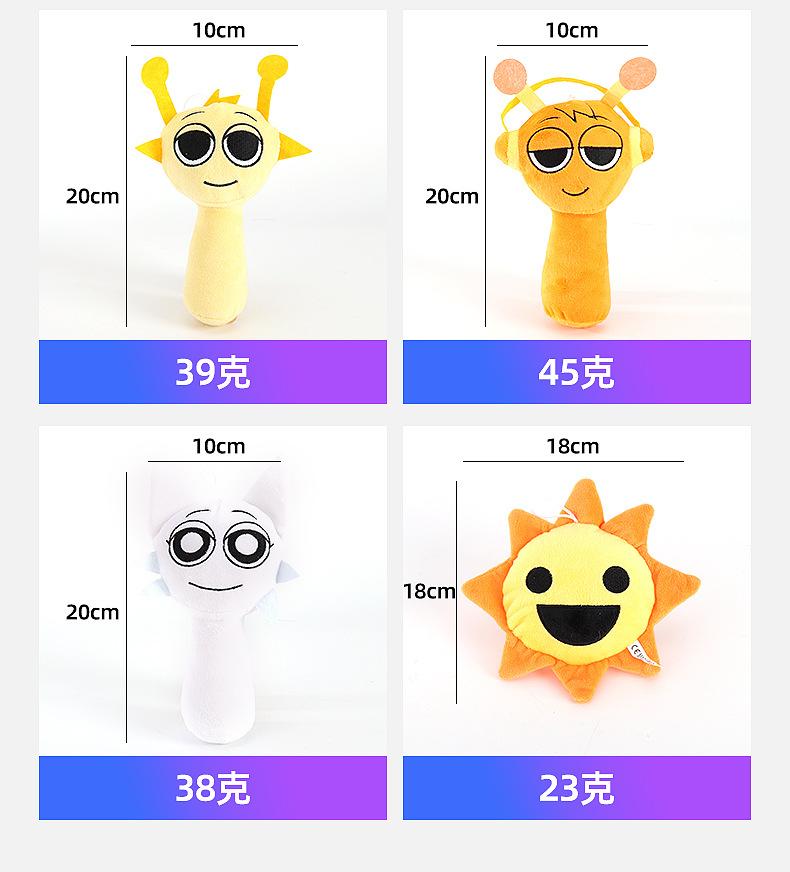This screenshot has width=790, height=872.
Task: Click the 10cm label above yellow plush
Action: tap(218, 31)
